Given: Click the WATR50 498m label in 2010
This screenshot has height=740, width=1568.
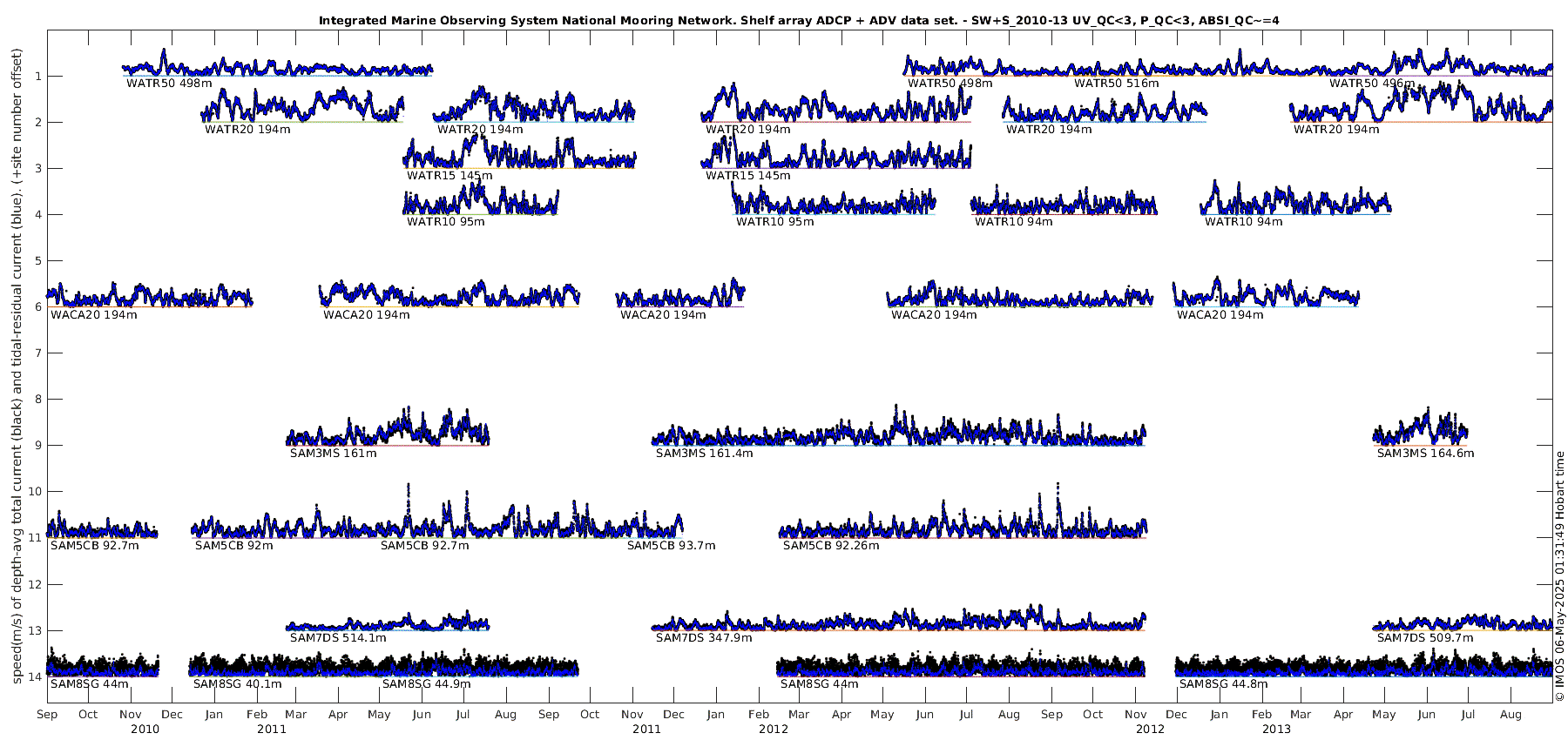Looking at the screenshot, I should [x=169, y=84].
